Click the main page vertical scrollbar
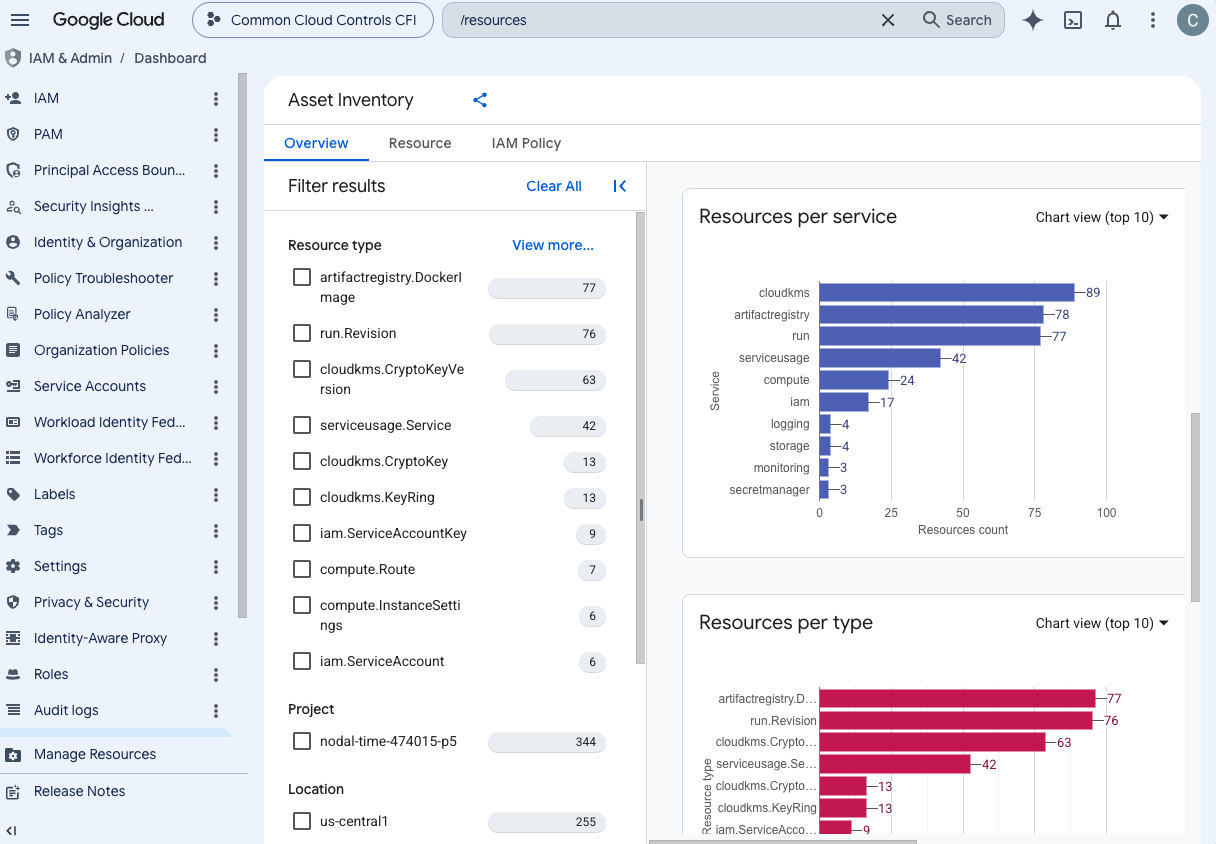This screenshot has height=844, width=1216. click(1195, 506)
